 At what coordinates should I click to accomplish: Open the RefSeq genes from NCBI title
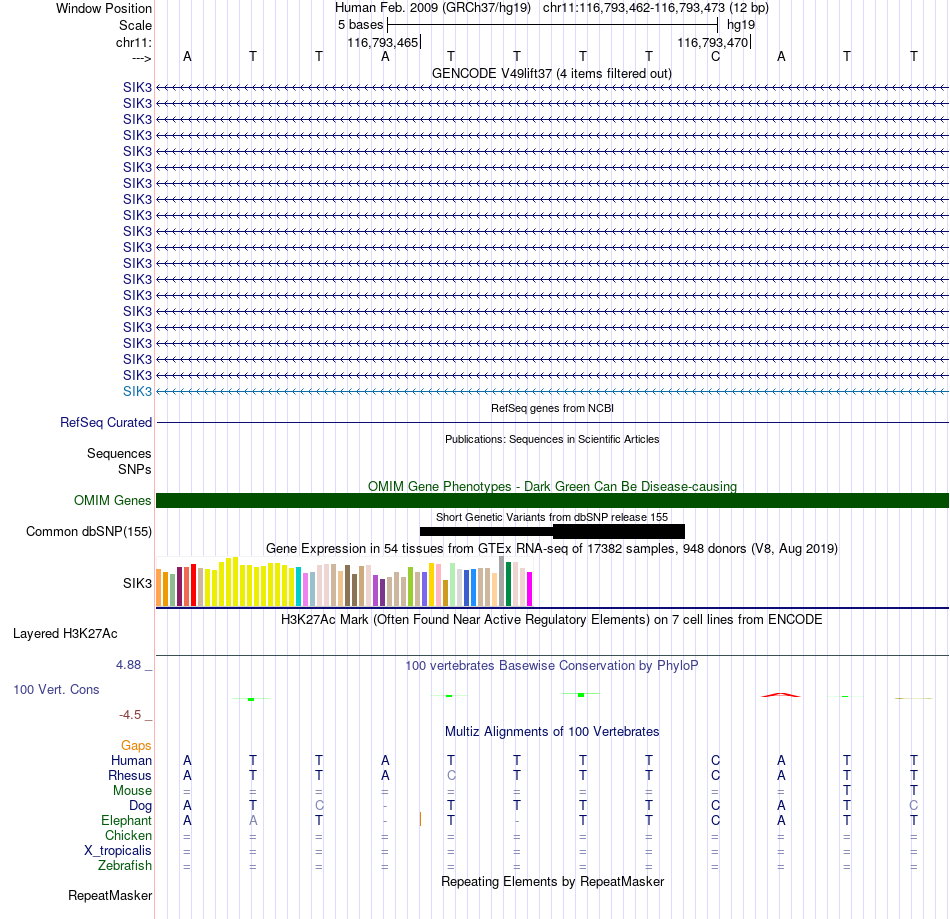tap(552, 408)
